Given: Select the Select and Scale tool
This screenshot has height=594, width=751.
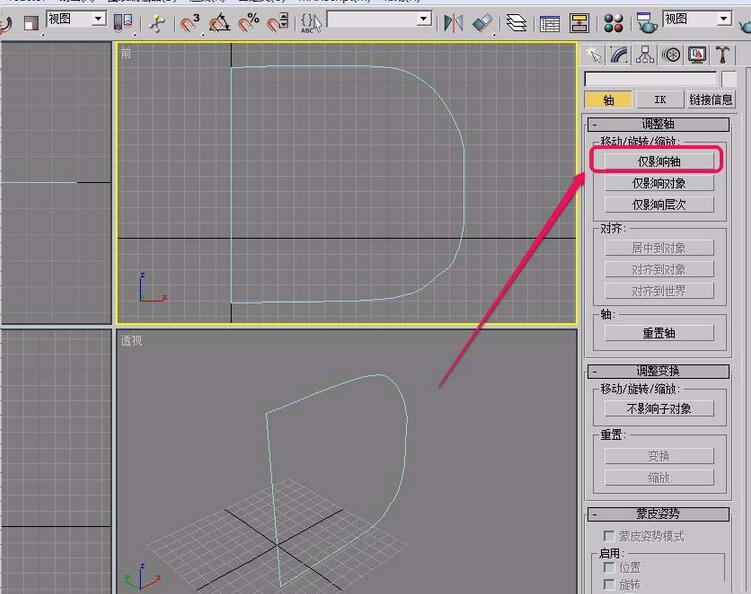Looking at the screenshot, I should pos(31,23).
